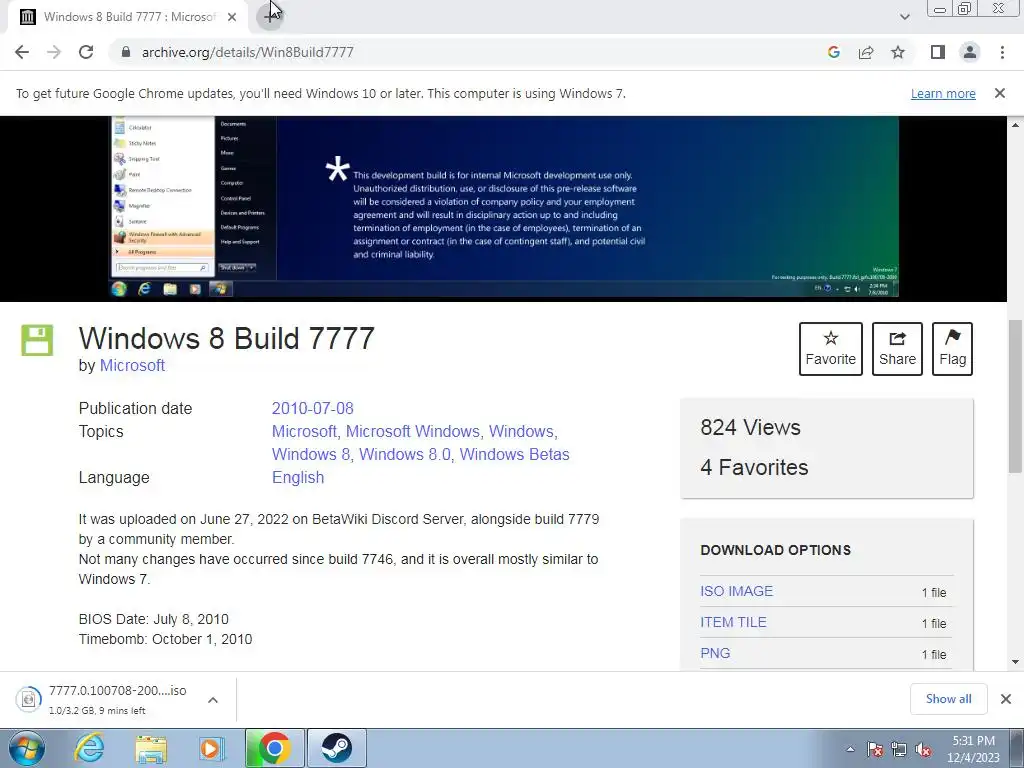Select the Windows 8 Build 7777 tab

(x=128, y=17)
